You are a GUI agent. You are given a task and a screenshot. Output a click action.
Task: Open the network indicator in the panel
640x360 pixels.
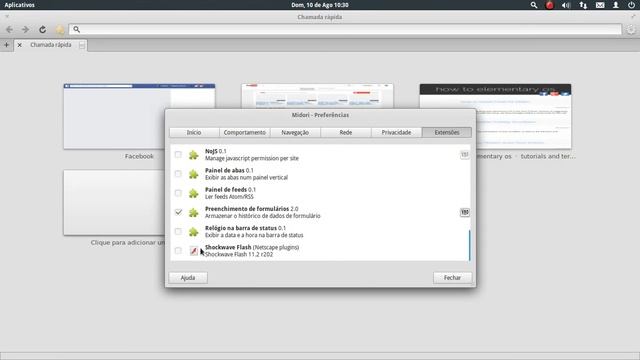583,5
